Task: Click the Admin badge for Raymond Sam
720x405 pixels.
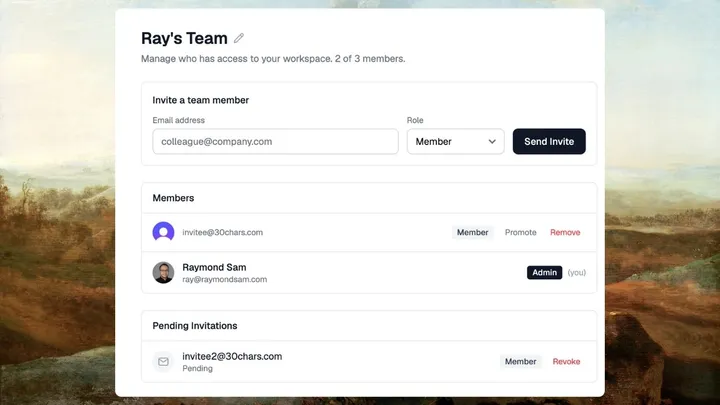Action: tap(545, 272)
